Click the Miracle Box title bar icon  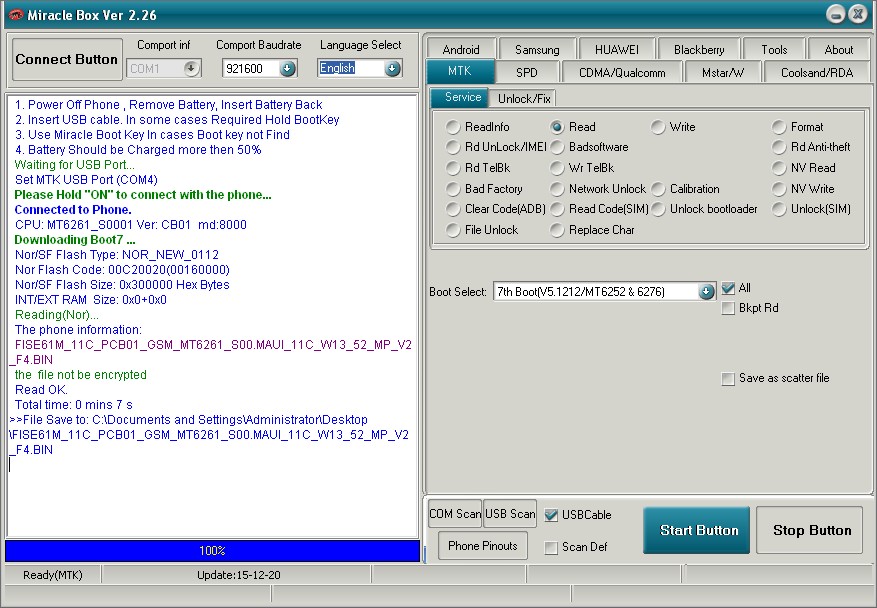click(x=14, y=14)
